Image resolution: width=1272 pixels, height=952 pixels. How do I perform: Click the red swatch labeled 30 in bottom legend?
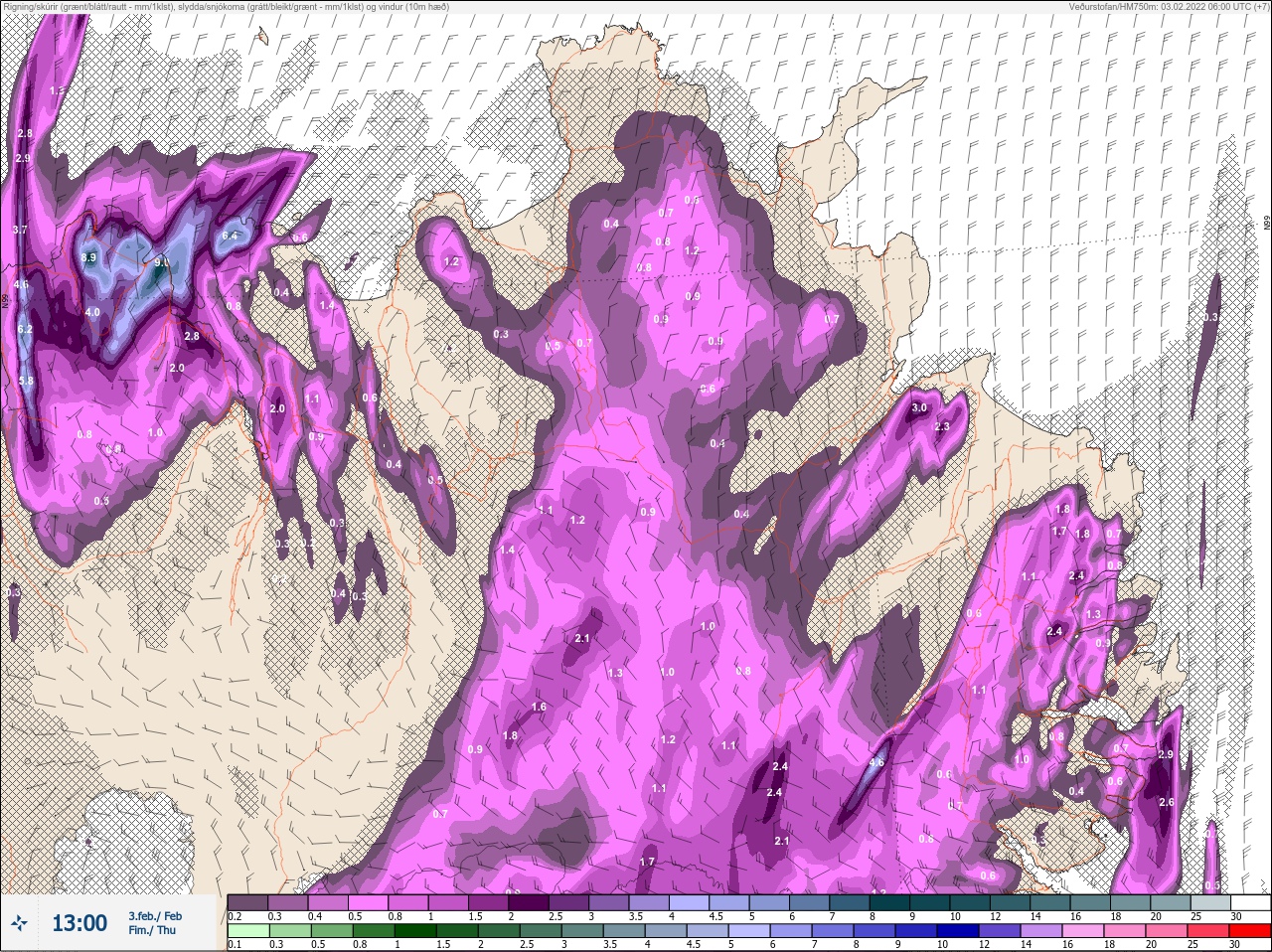pyautogui.click(x=1250, y=931)
